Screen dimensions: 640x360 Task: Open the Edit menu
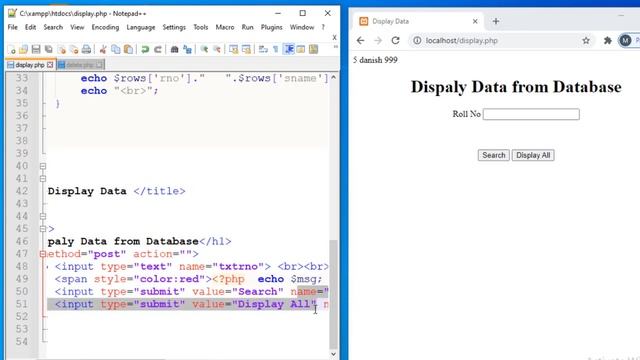(30, 27)
